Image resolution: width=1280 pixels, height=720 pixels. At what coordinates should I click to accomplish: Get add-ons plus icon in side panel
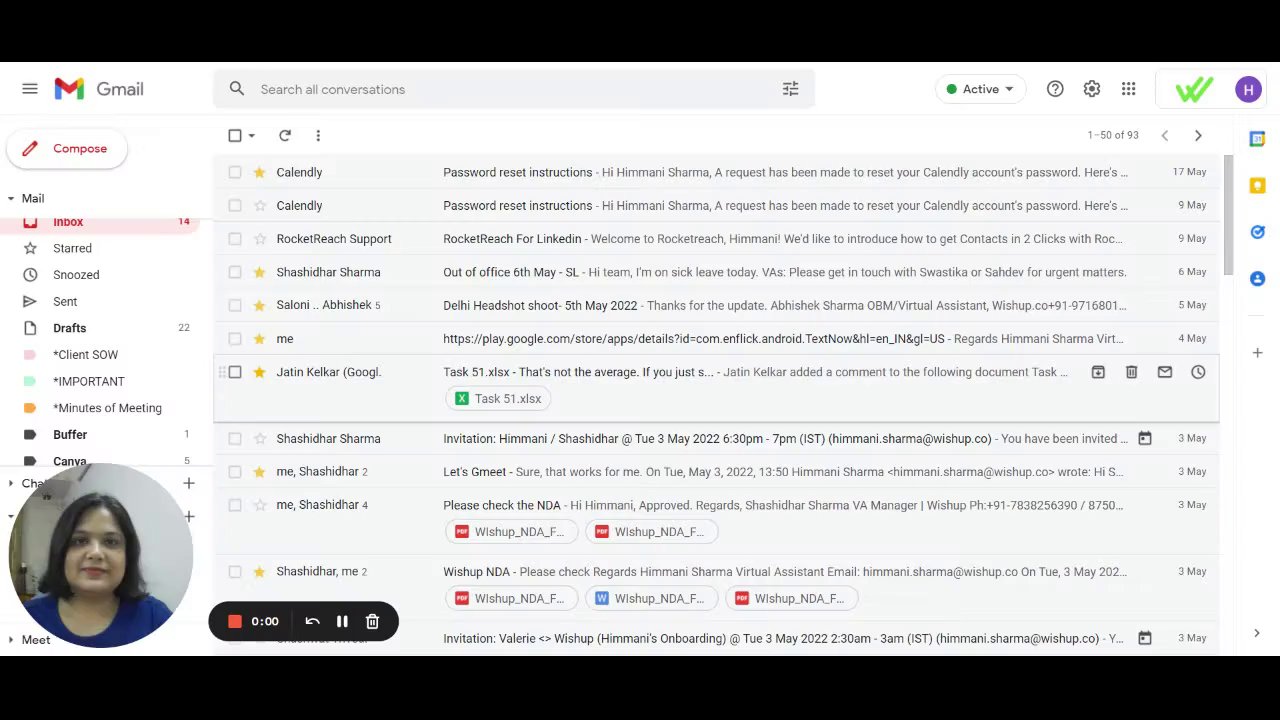point(1257,352)
